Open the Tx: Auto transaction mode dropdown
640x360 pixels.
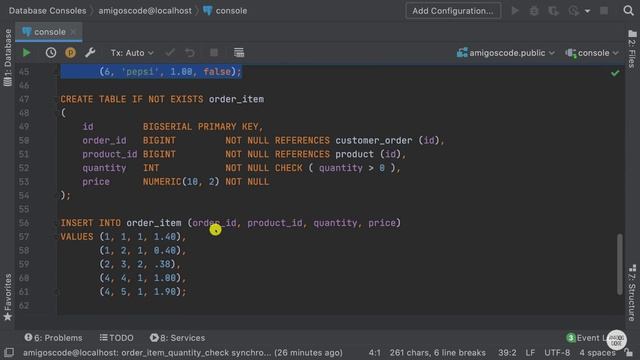132,53
